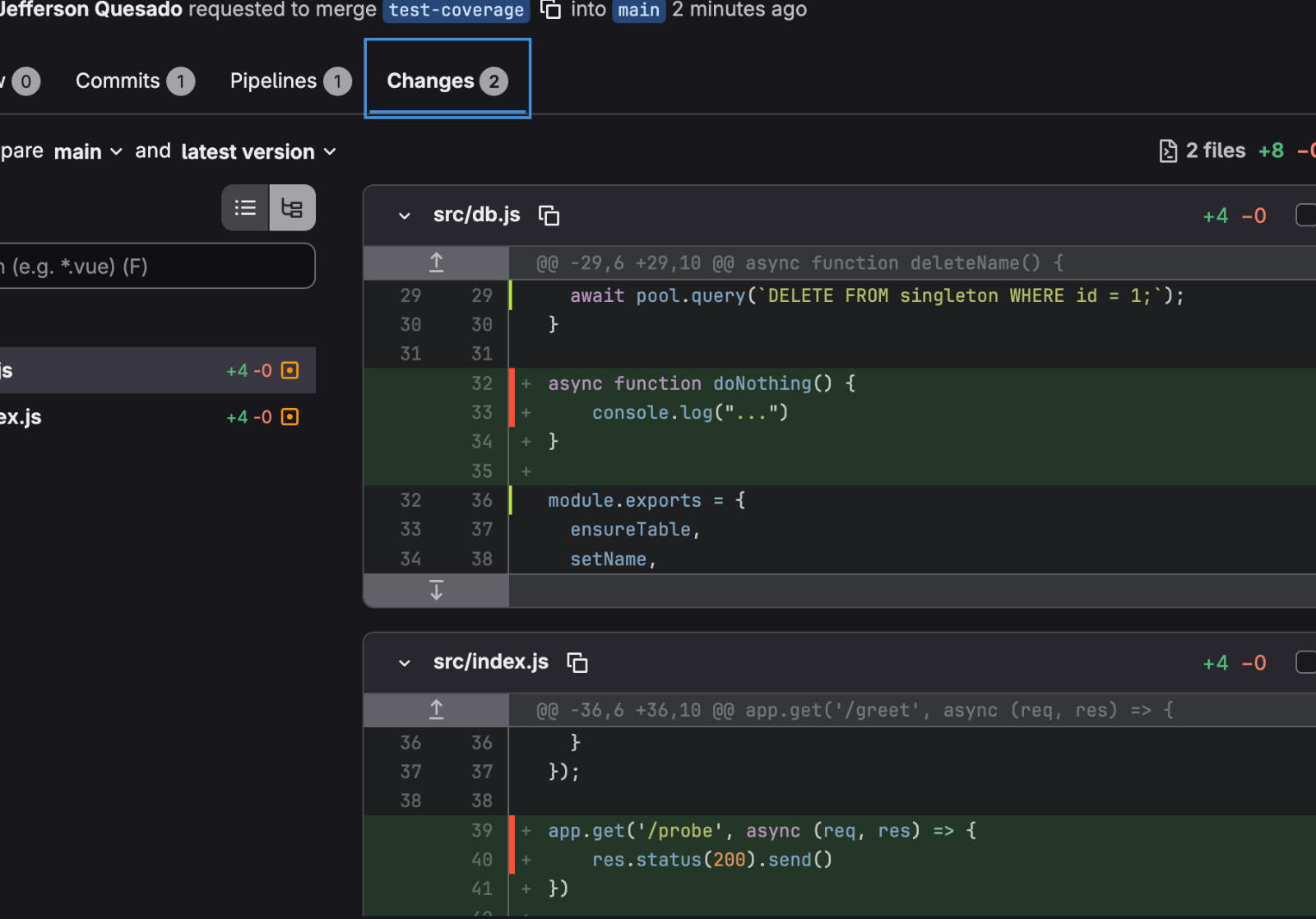Image resolution: width=1316 pixels, height=919 pixels.
Task: Expand lines above in src/db.js diff
Action: [436, 263]
